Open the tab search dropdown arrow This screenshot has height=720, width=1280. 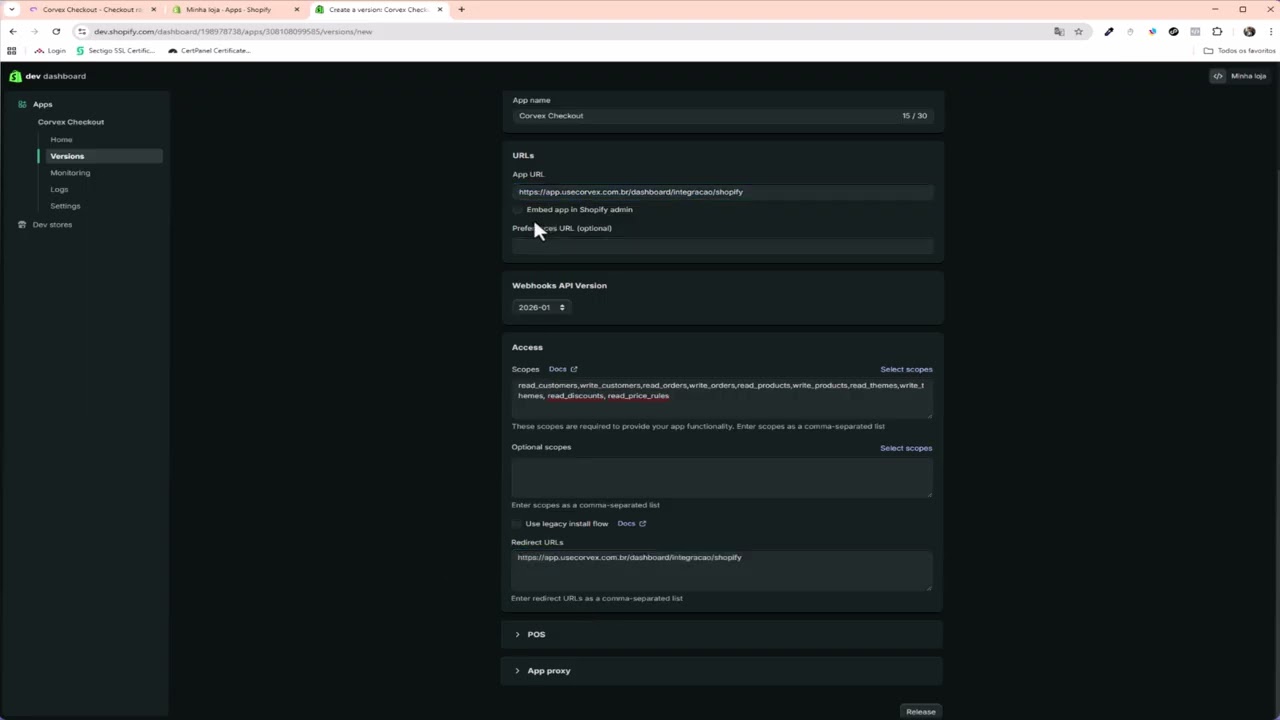(12, 9)
